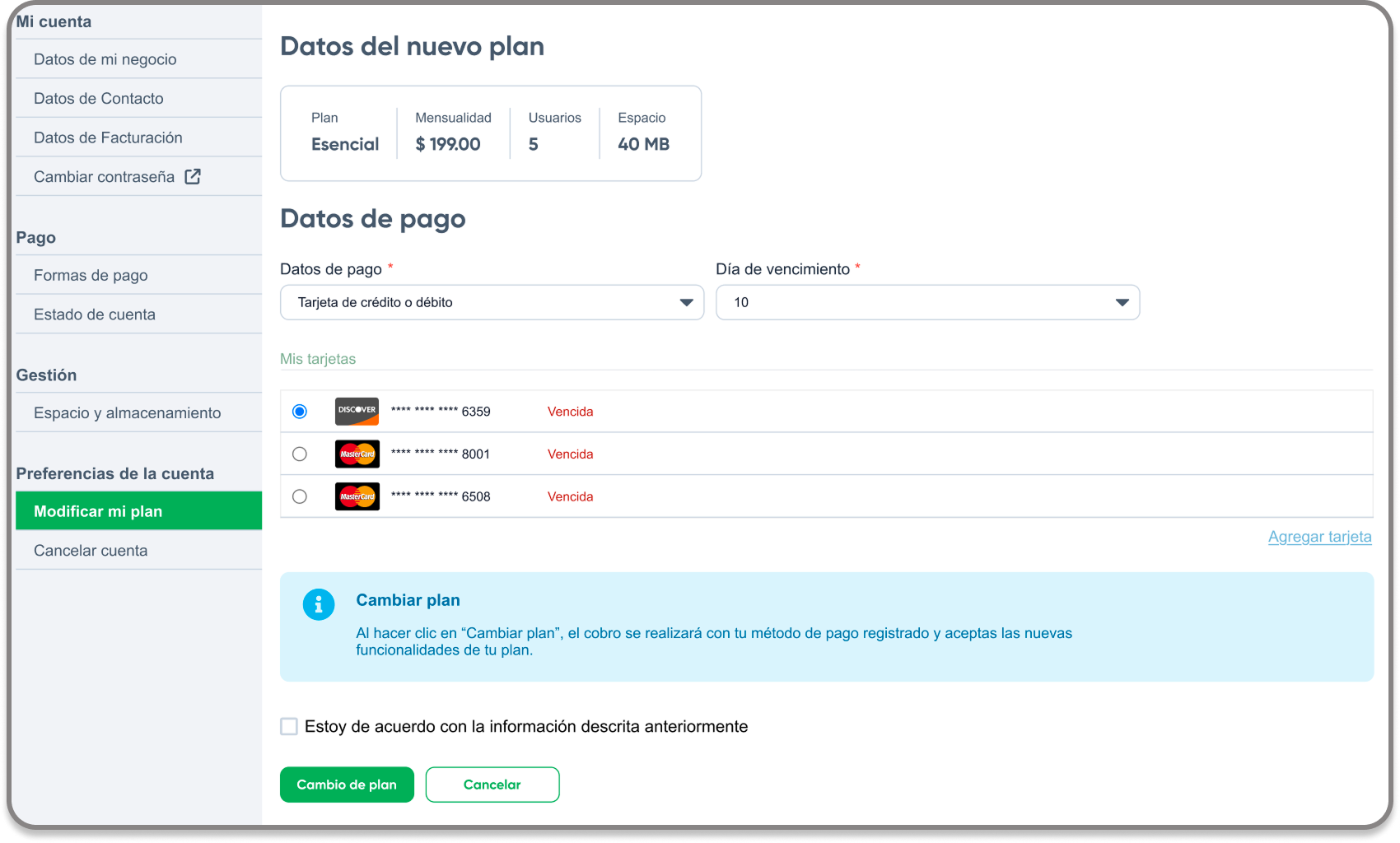Click the Vencida status of card 8001
The image size is (1400, 843).
570,454
